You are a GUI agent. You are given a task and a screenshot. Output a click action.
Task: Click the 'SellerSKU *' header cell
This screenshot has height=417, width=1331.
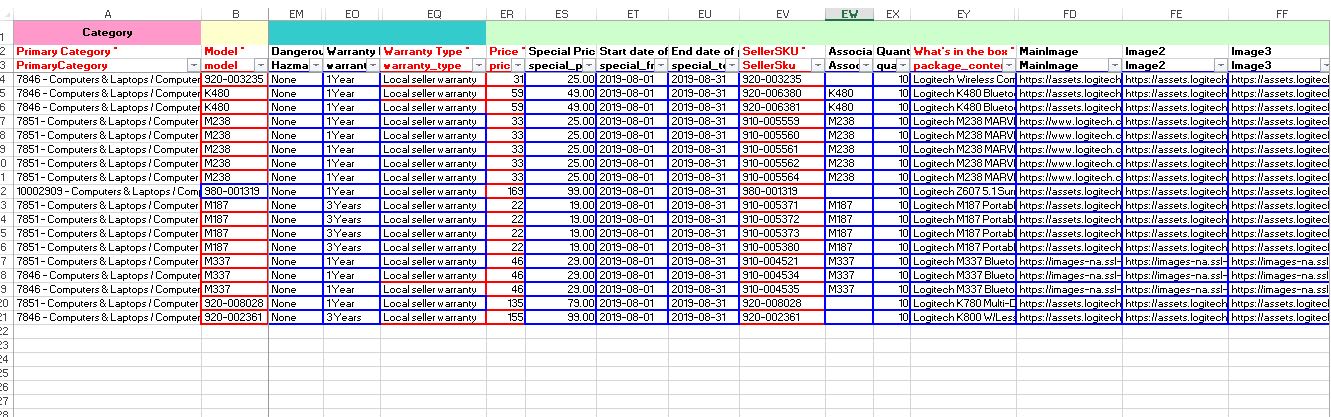(783, 51)
